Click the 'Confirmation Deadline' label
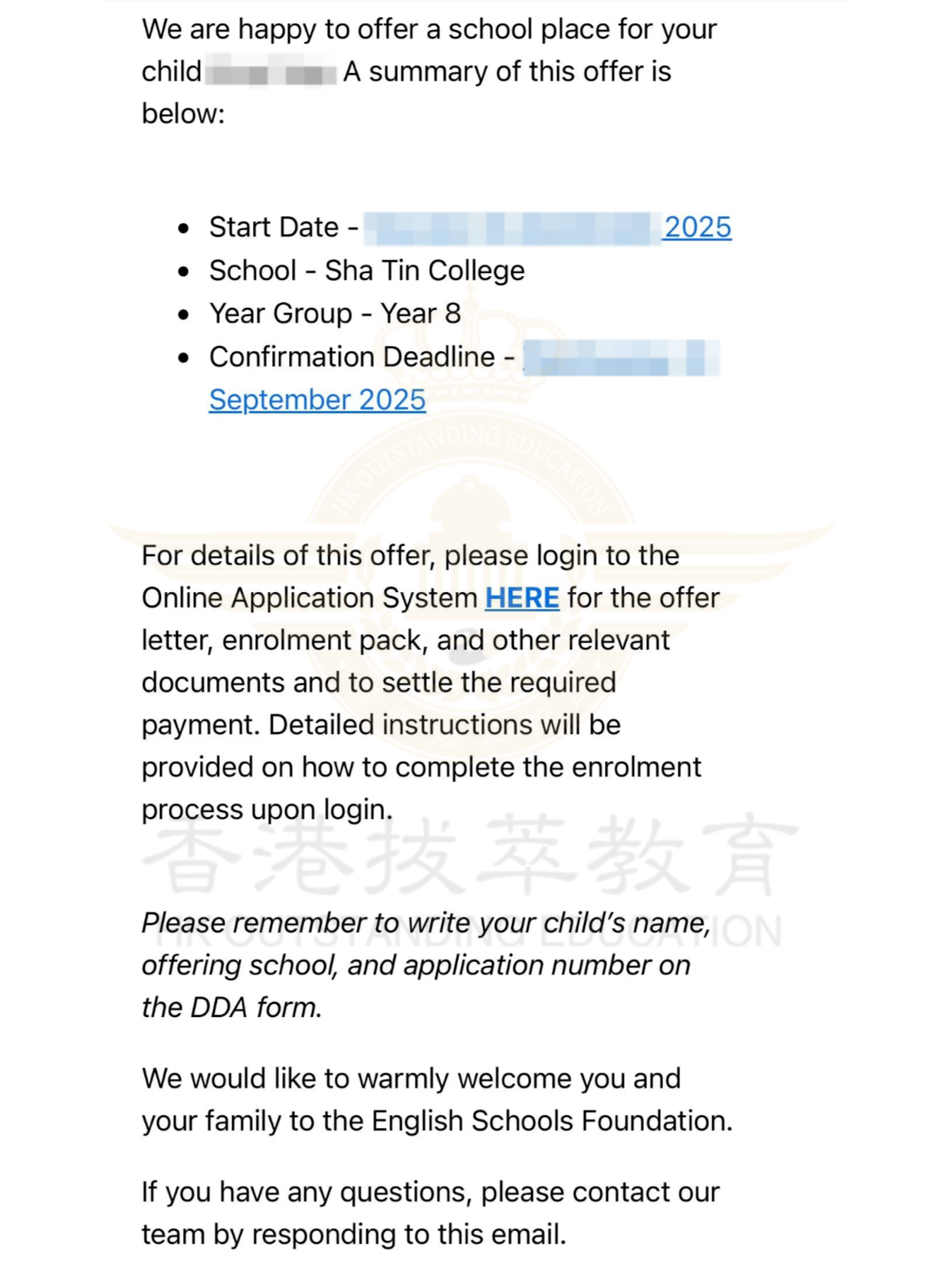The height and width of the screenshot is (1270, 952). point(353,357)
